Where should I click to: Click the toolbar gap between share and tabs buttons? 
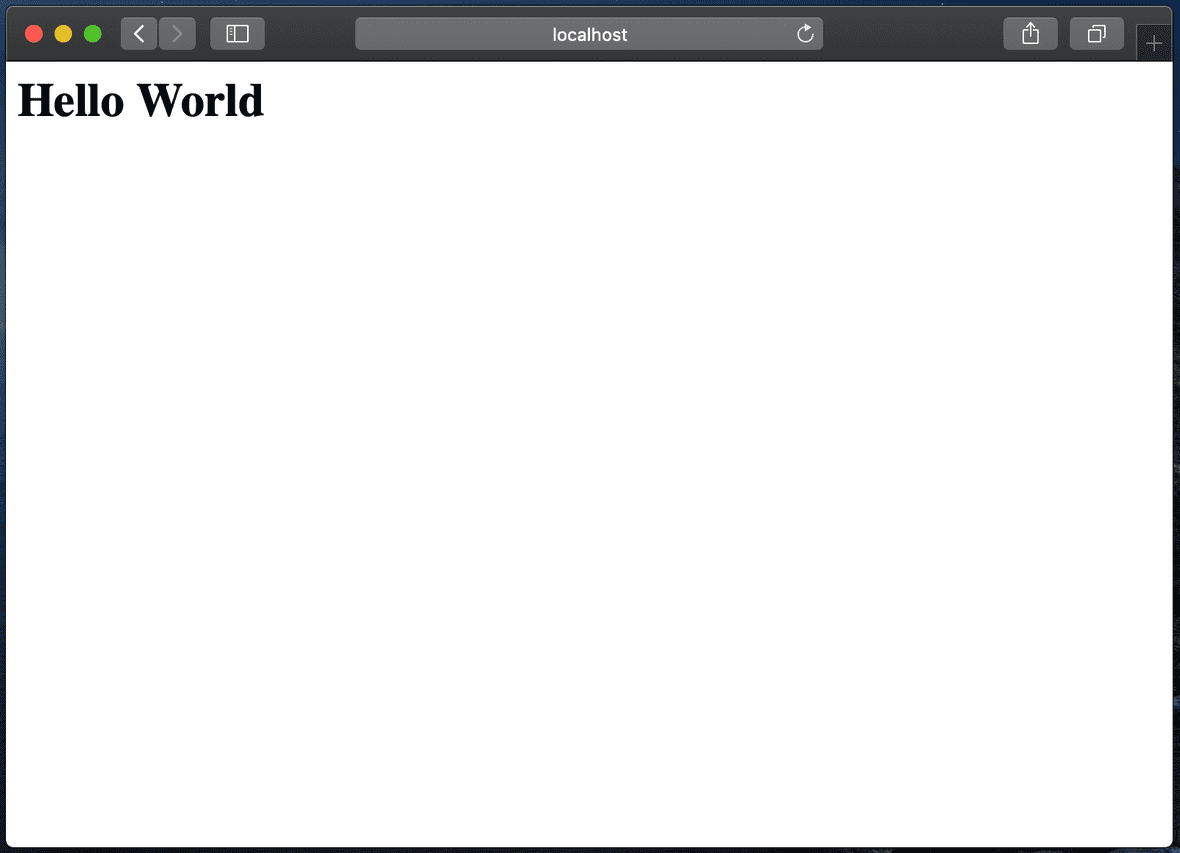1064,34
